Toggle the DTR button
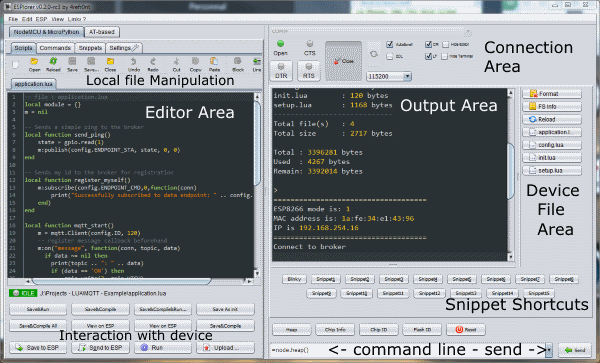The image size is (600, 363). [x=281, y=71]
